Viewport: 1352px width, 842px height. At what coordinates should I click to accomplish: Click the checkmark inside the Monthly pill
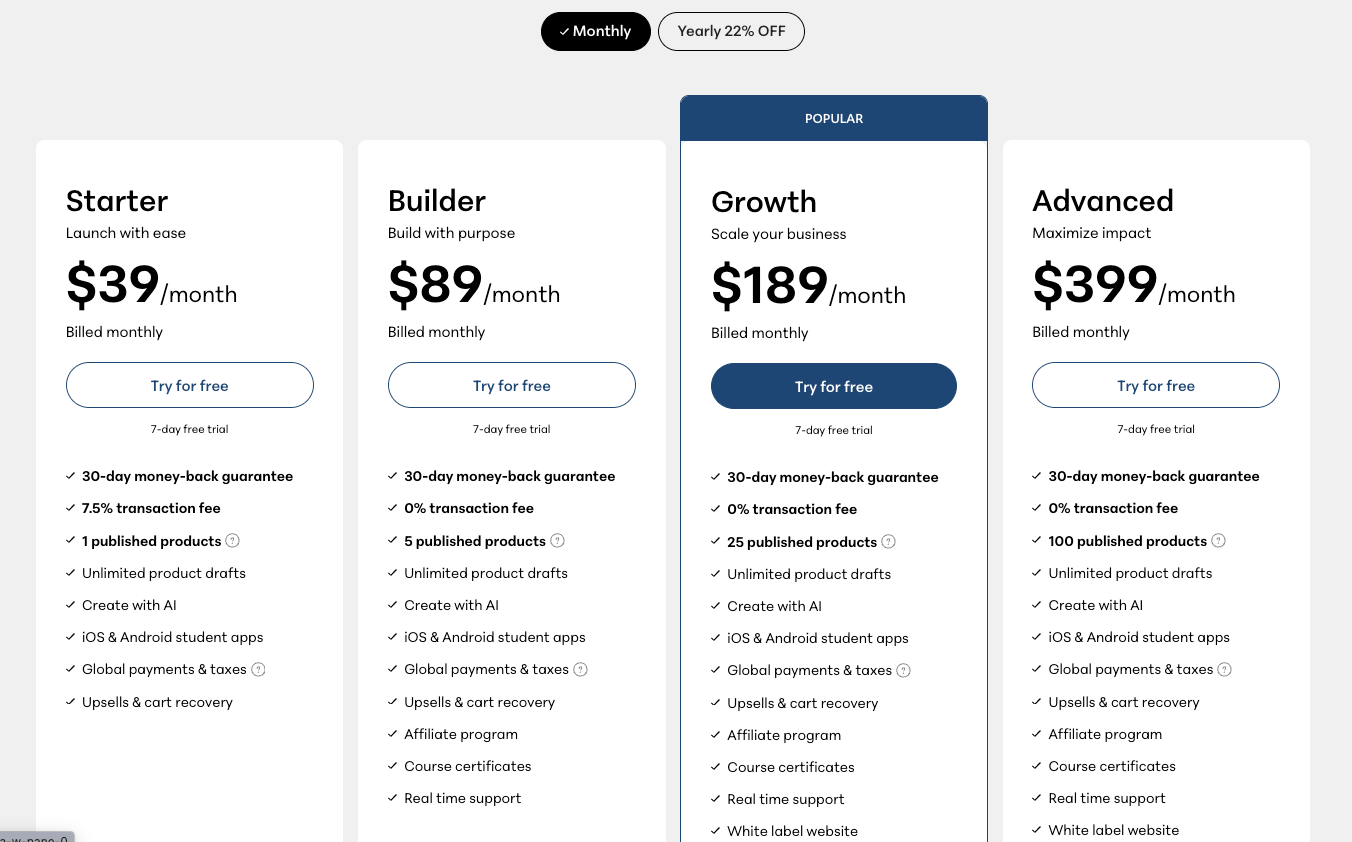click(565, 31)
